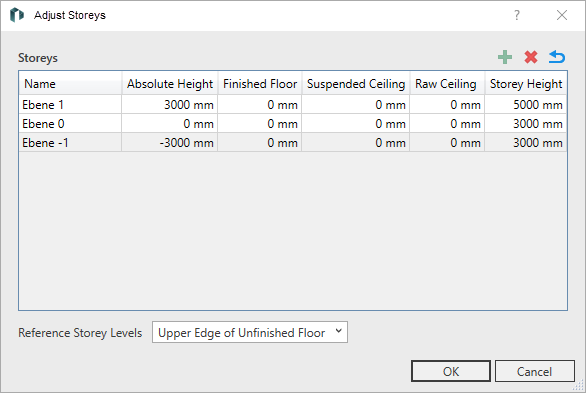Click Absolute Height column header
Screen dimensions: 586x393
170,84
